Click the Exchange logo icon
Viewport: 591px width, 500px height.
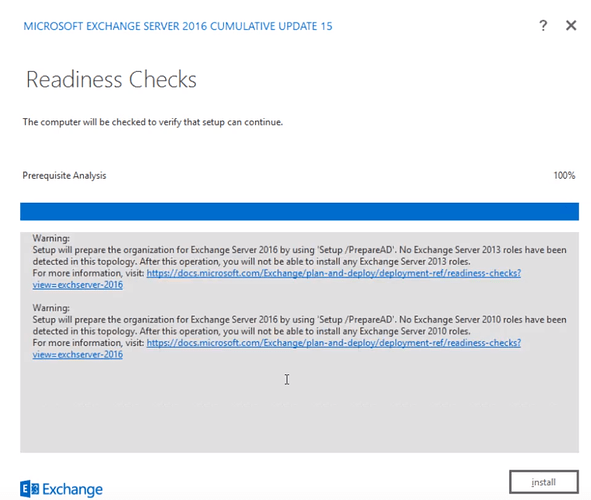(x=29, y=489)
